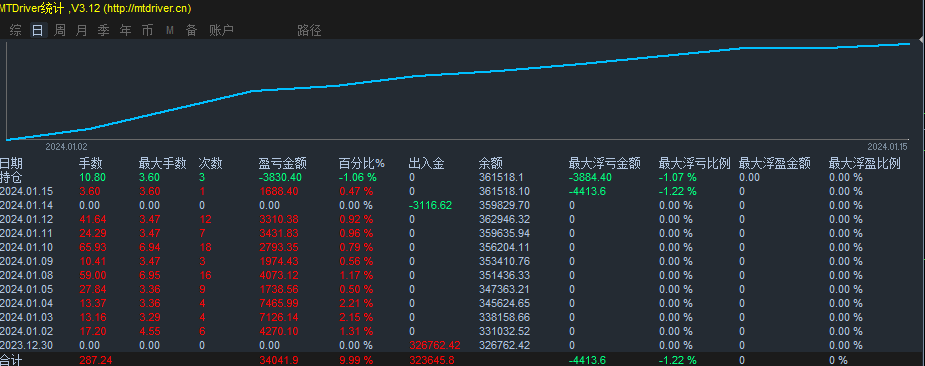Click the 2024.01.02 chart axis start label
The width and height of the screenshot is (925, 366).
click(67, 147)
